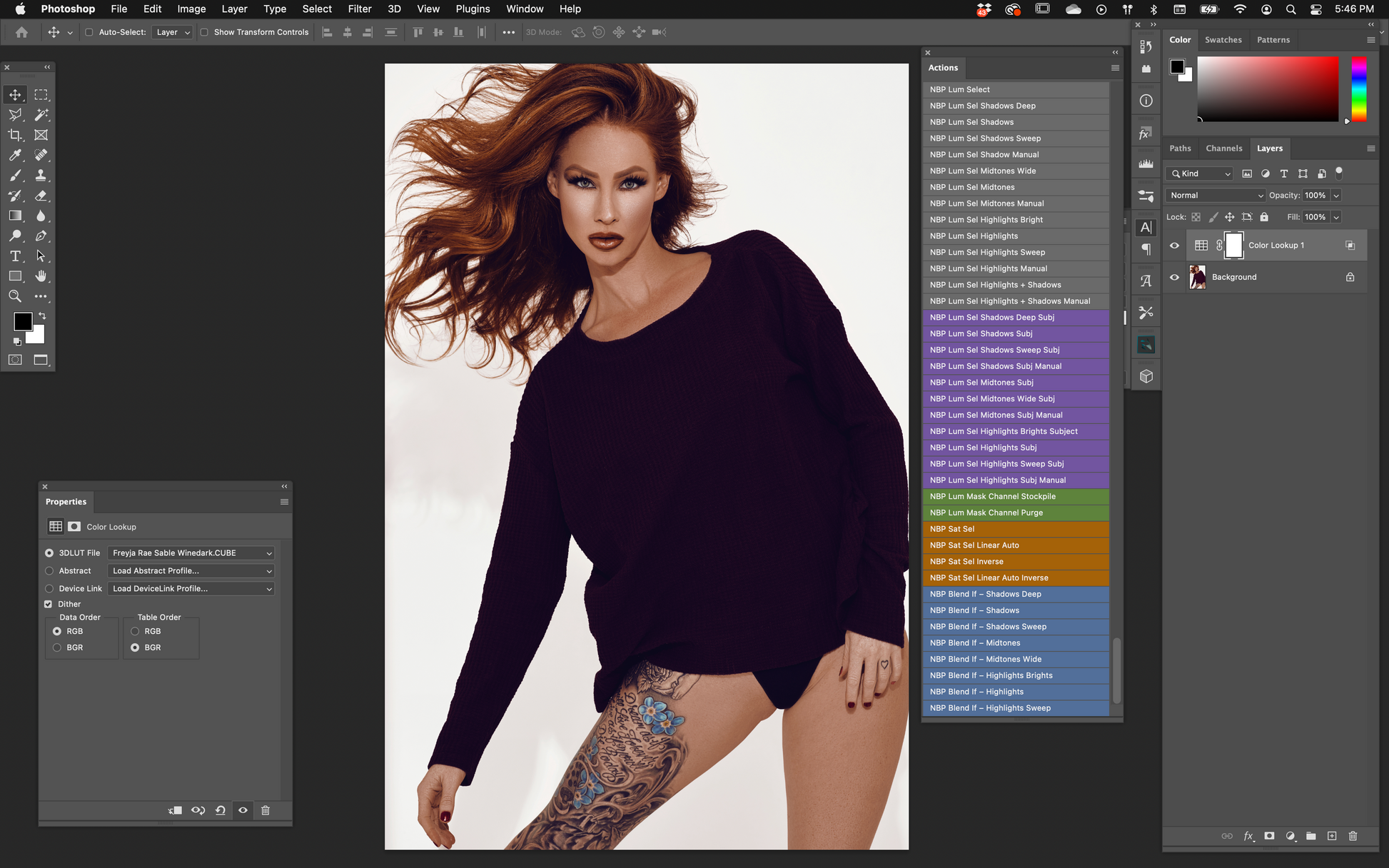The height and width of the screenshot is (868, 1389).
Task: Click the hue slider strip in Color panel
Action: pyautogui.click(x=1359, y=89)
